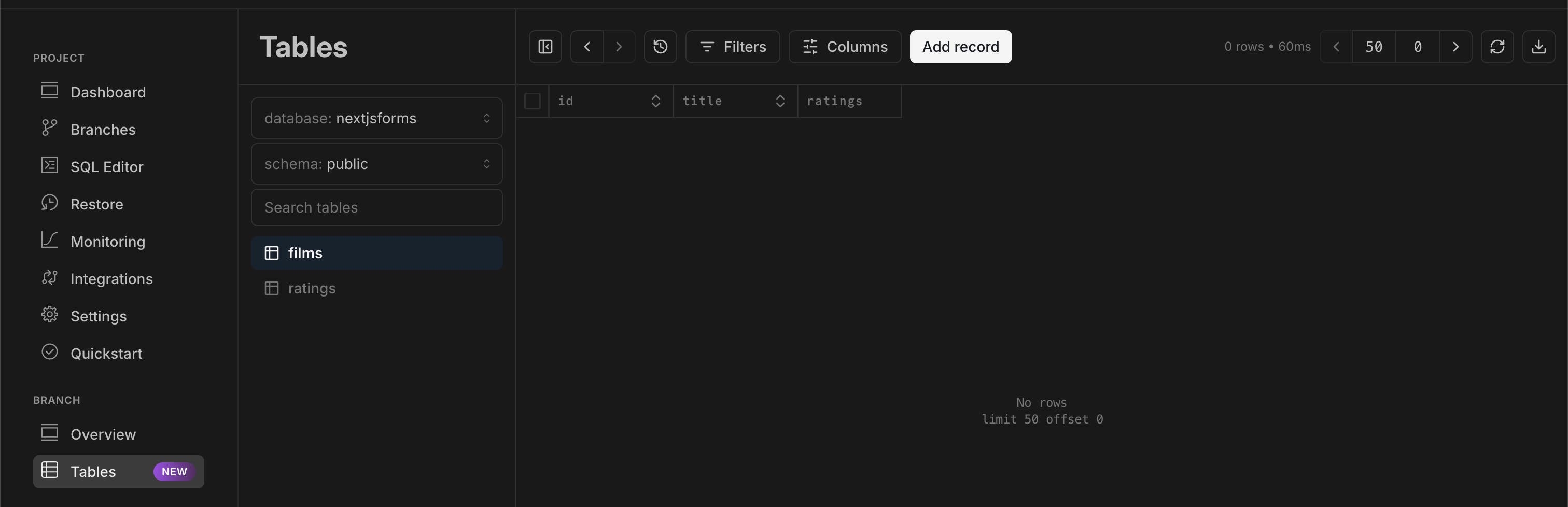Sort by the id column
The width and height of the screenshot is (1568, 507).
point(655,101)
